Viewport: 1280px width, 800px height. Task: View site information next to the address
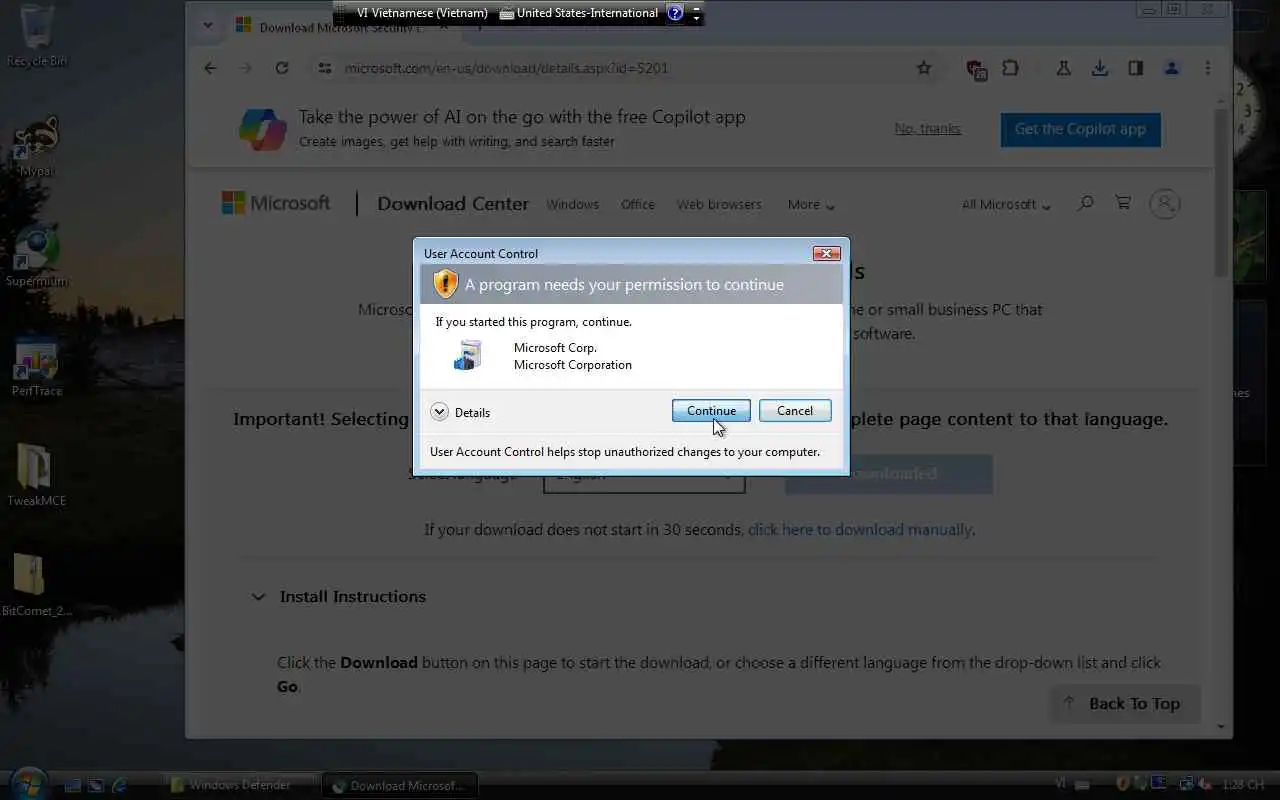[324, 68]
